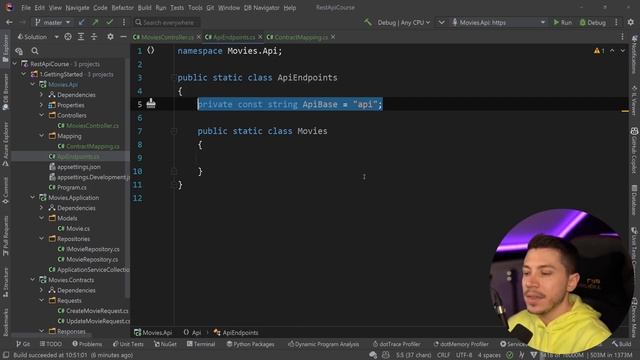Click the Solution panel search magnifier
This screenshot has height=360, width=640.
point(35,51)
